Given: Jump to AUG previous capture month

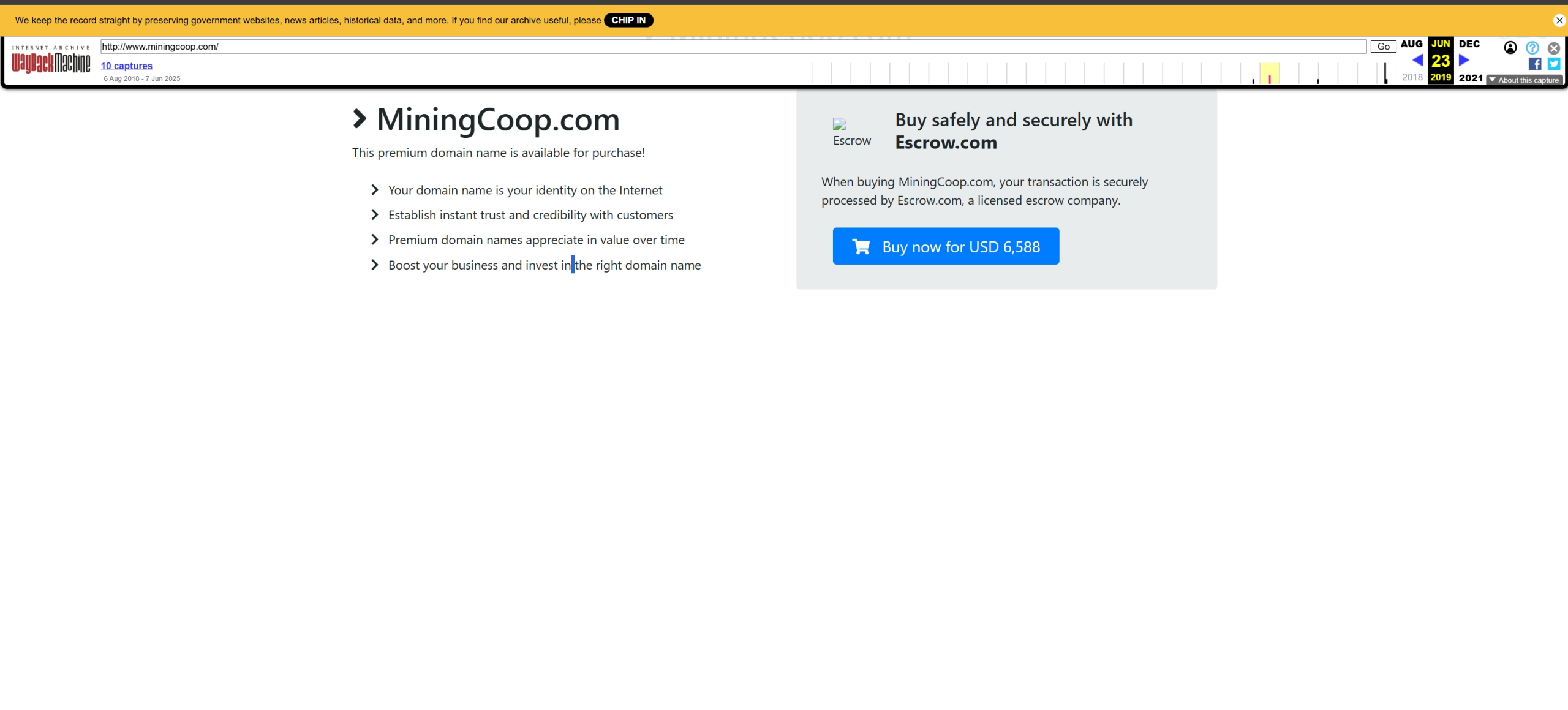Looking at the screenshot, I should tap(1411, 44).
